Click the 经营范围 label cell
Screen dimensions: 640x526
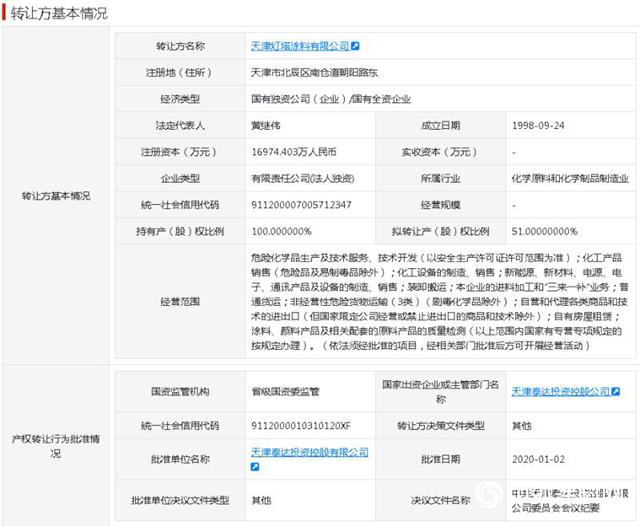click(x=180, y=302)
